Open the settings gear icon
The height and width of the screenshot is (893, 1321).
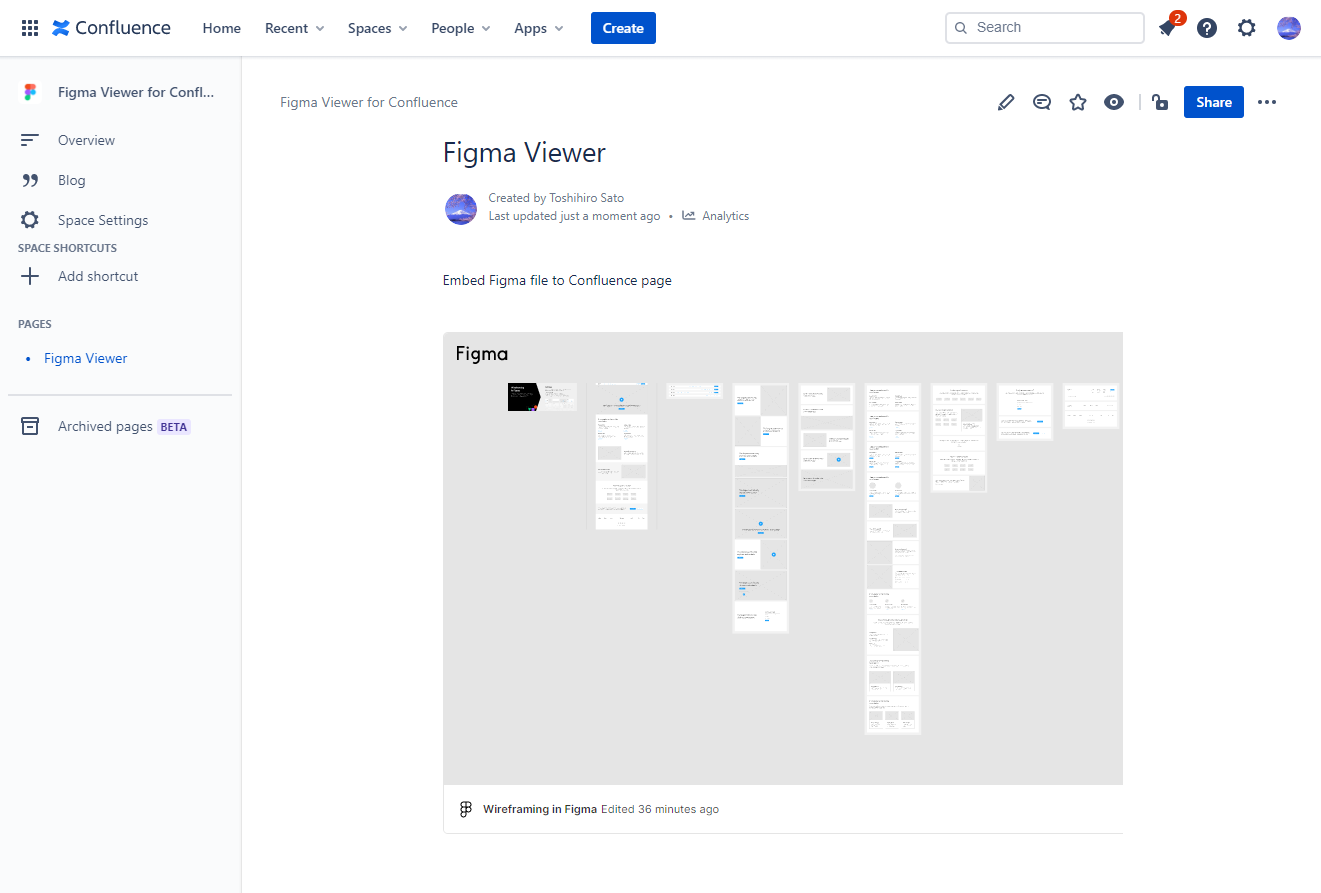pos(1246,28)
